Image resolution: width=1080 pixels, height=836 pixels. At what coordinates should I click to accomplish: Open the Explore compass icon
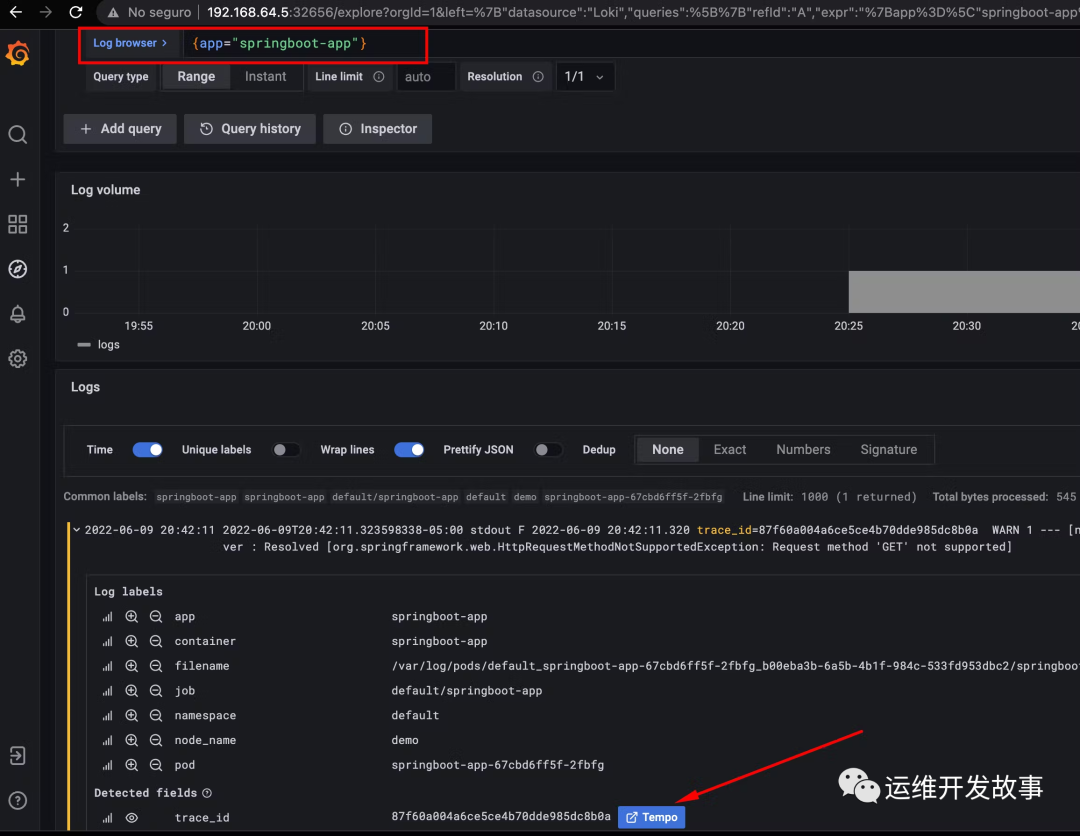(x=18, y=269)
